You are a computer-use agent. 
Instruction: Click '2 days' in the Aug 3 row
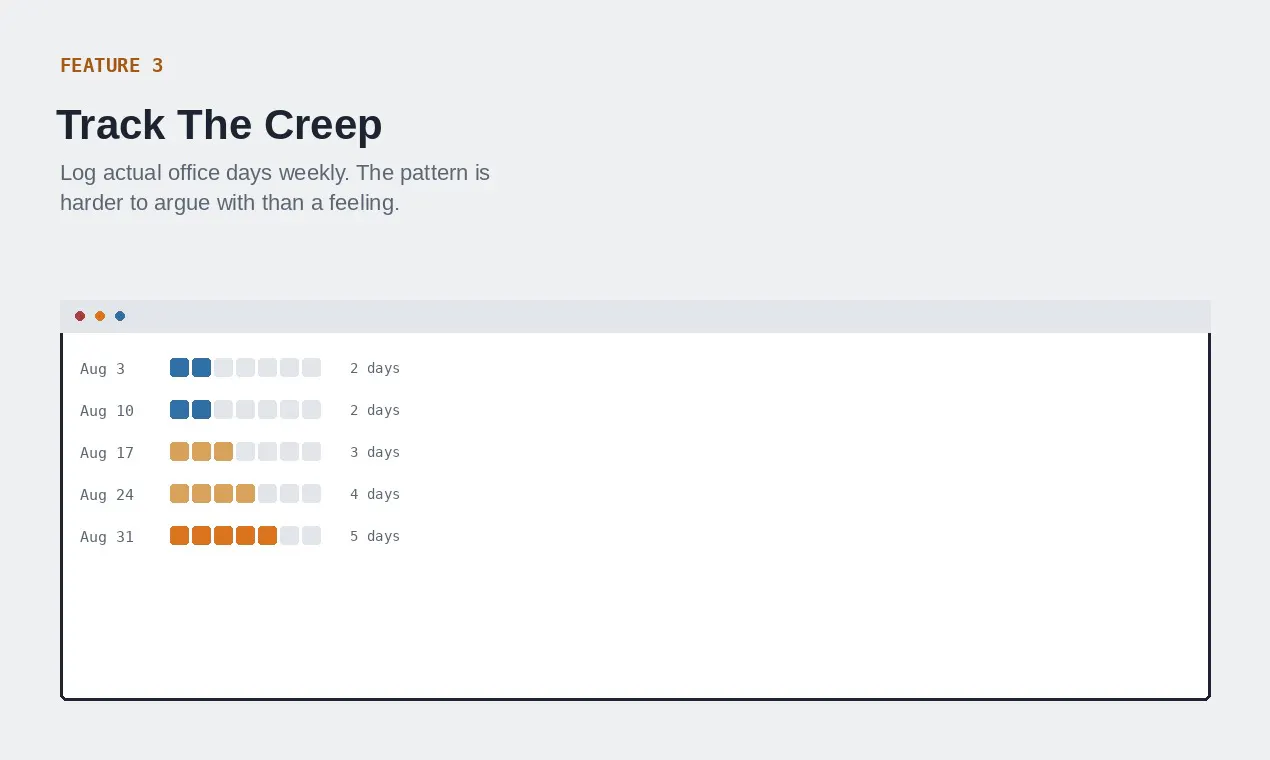[375, 368]
